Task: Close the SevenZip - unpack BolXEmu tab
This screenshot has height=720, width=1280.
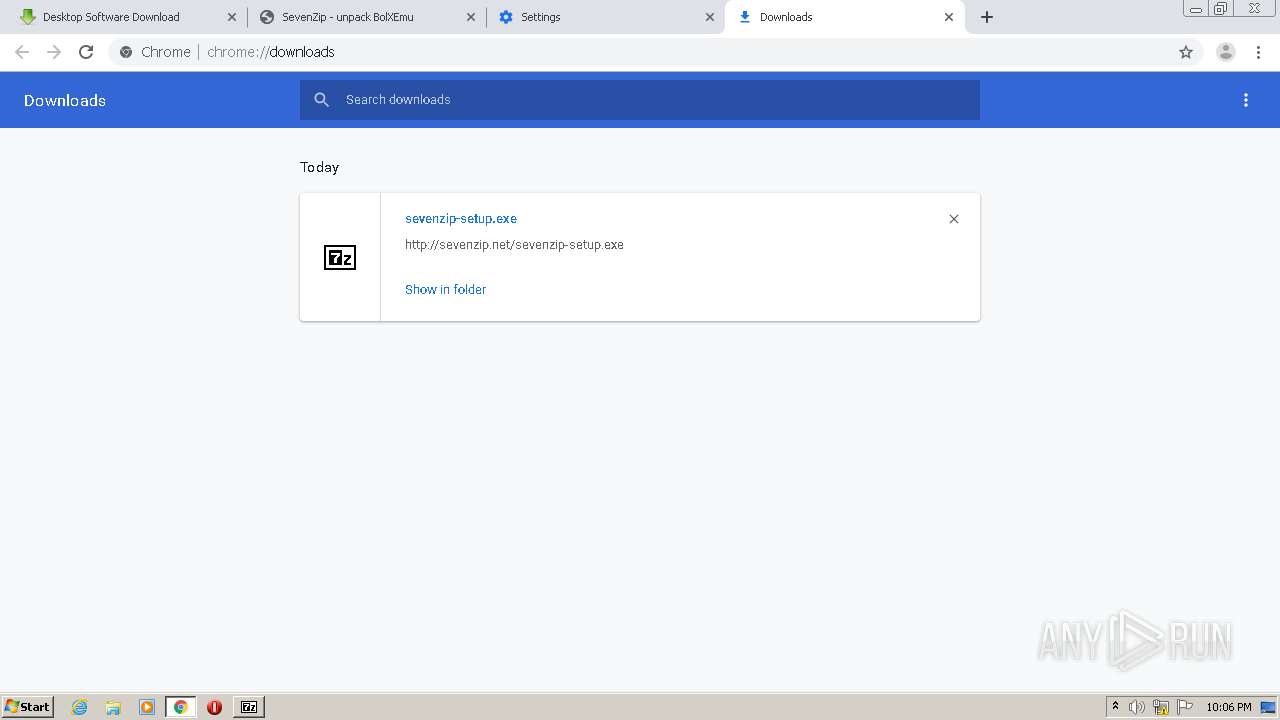Action: (471, 17)
